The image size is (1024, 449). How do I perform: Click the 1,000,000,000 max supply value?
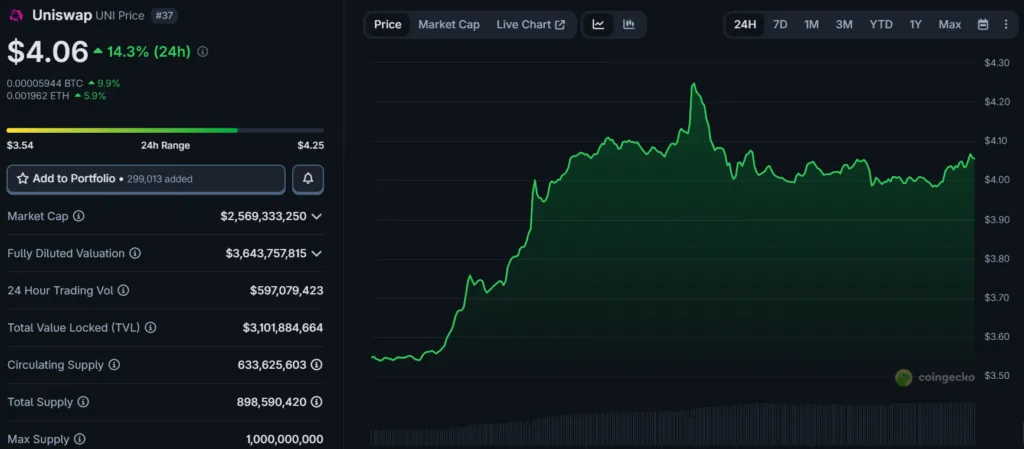(x=285, y=439)
